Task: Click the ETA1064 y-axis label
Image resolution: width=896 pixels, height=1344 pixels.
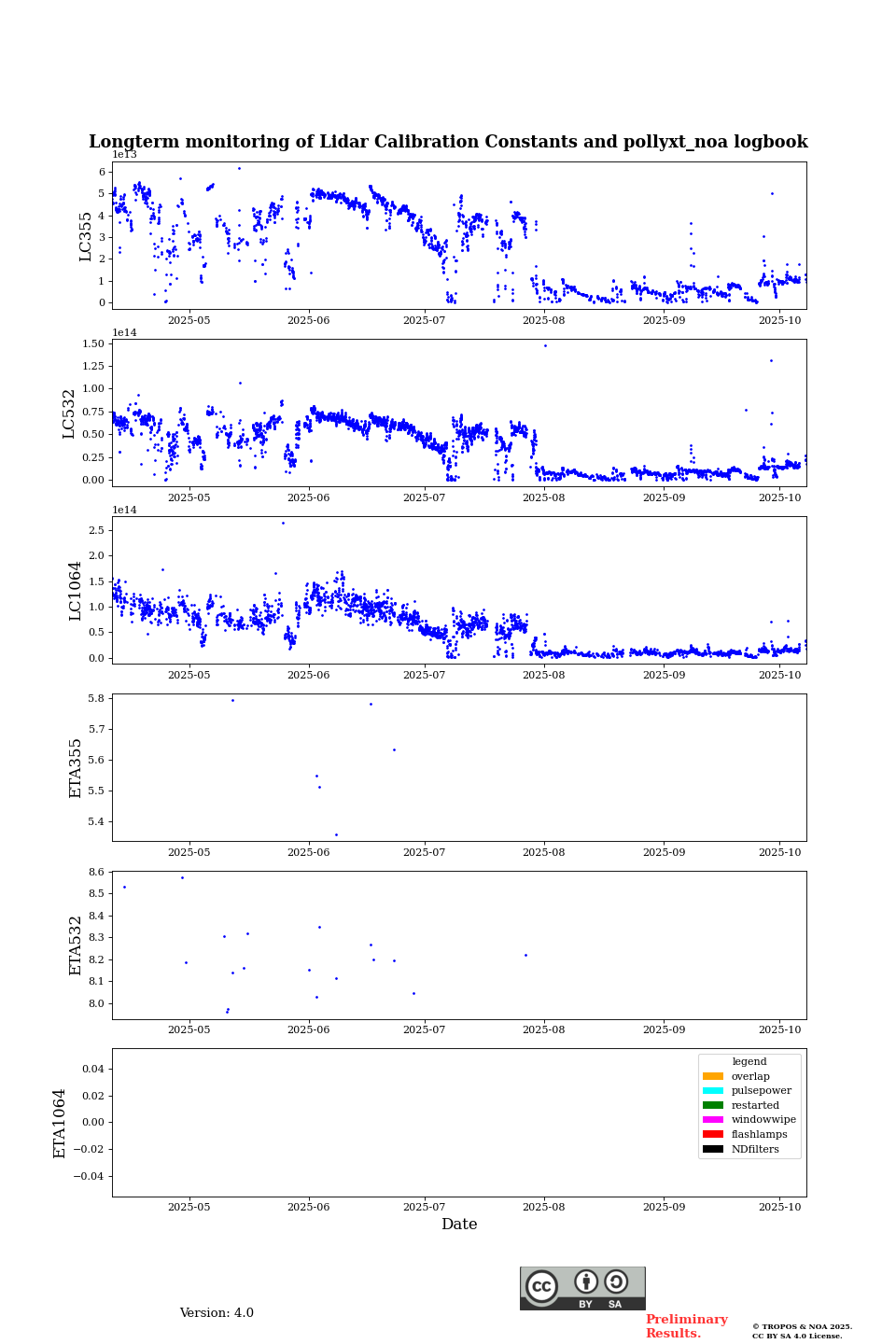Action: point(60,1123)
